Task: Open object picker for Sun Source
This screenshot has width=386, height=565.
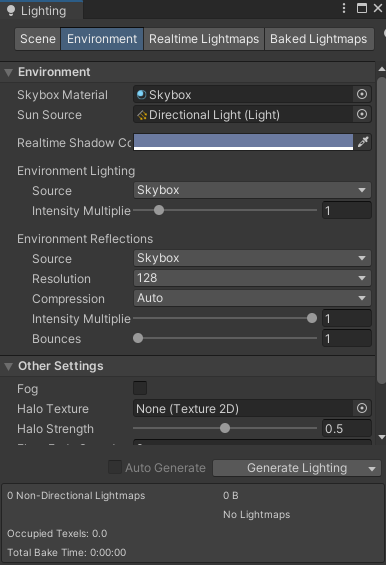Action: (x=362, y=115)
